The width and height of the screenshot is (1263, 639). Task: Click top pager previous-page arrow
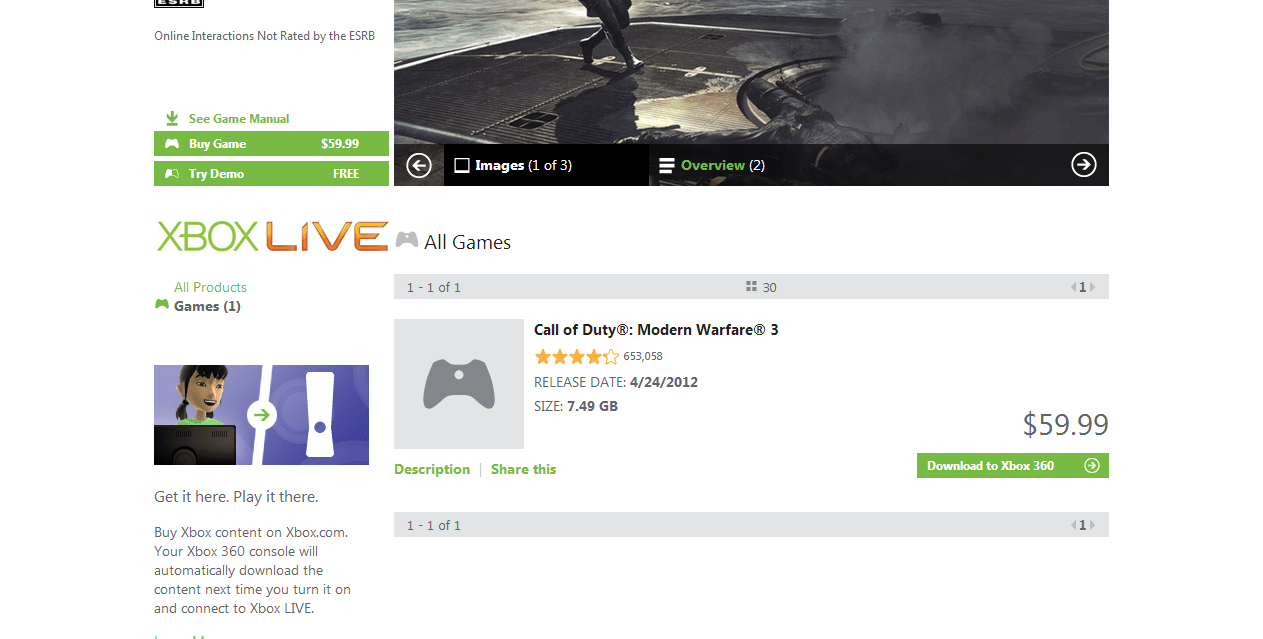click(1073, 287)
